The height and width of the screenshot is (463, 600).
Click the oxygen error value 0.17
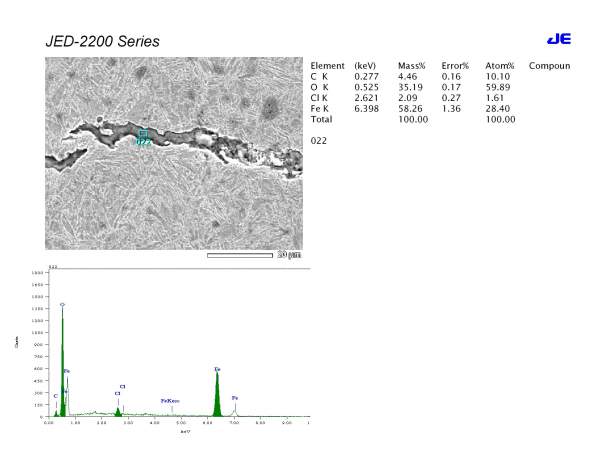(x=451, y=87)
